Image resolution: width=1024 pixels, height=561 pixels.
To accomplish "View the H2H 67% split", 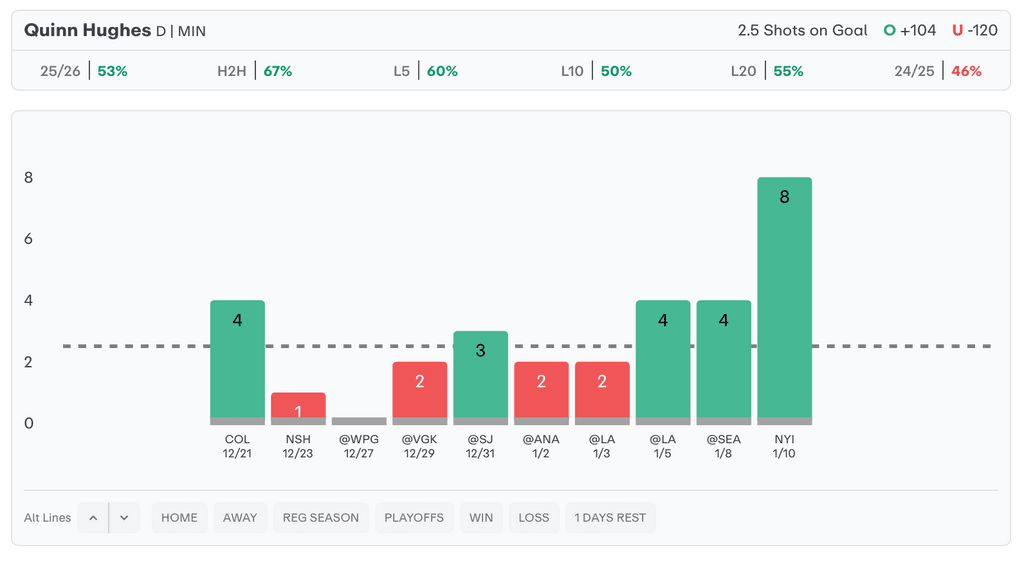I will click(x=254, y=71).
